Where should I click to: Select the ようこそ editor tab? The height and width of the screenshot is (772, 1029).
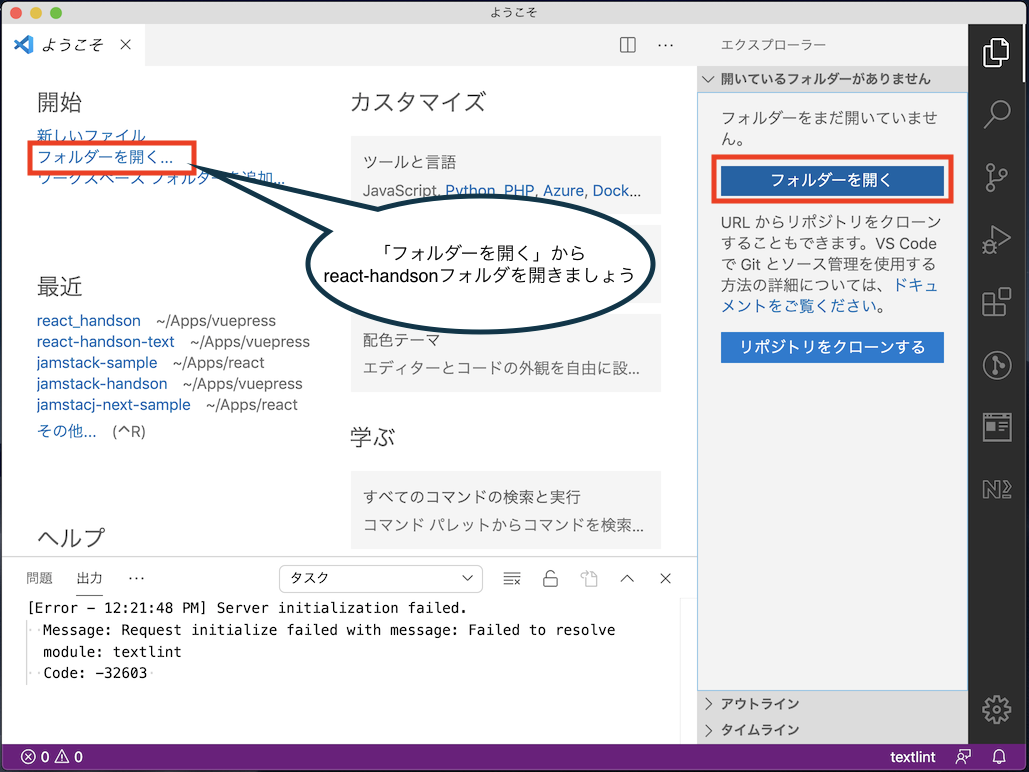[72, 45]
